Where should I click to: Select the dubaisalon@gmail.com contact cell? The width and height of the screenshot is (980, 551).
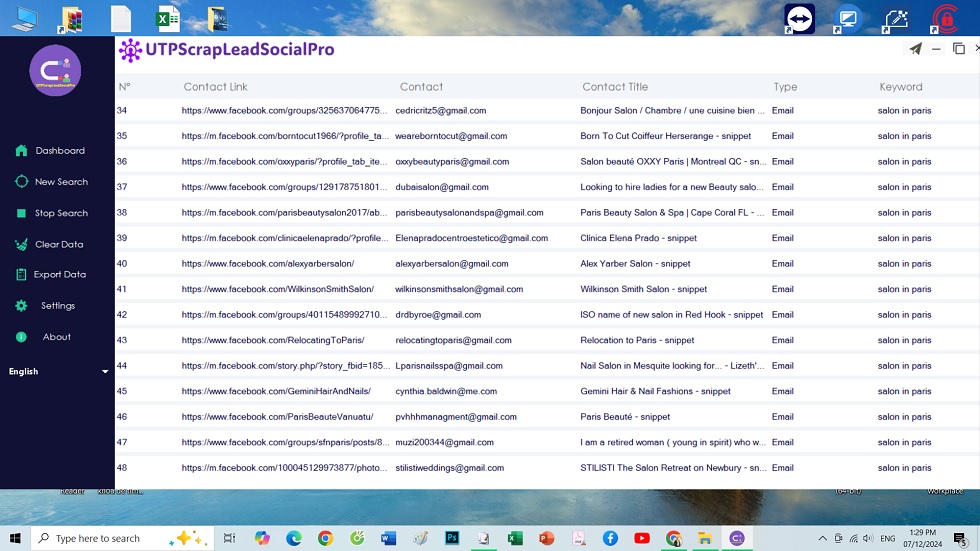click(x=442, y=187)
